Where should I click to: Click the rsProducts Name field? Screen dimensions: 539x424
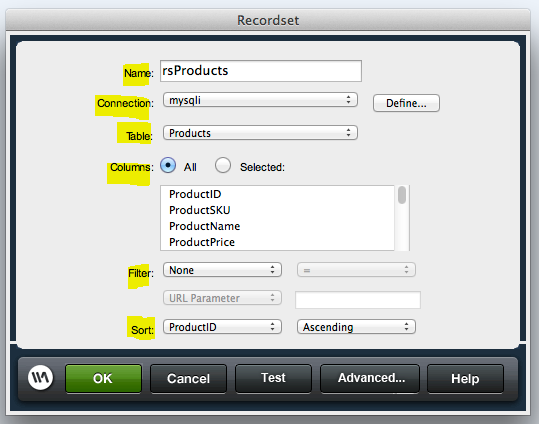pos(261,71)
